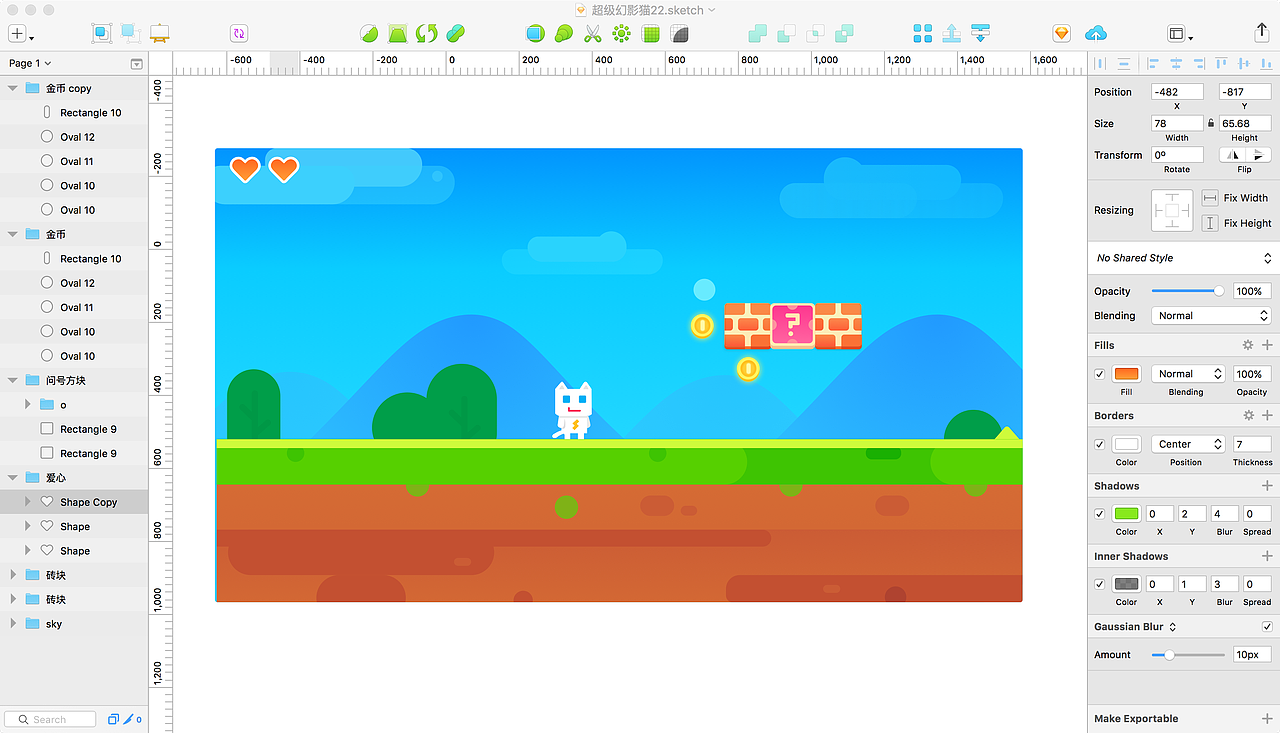Click the Make Exportable plus button
This screenshot has height=733, width=1280.
[1267, 719]
